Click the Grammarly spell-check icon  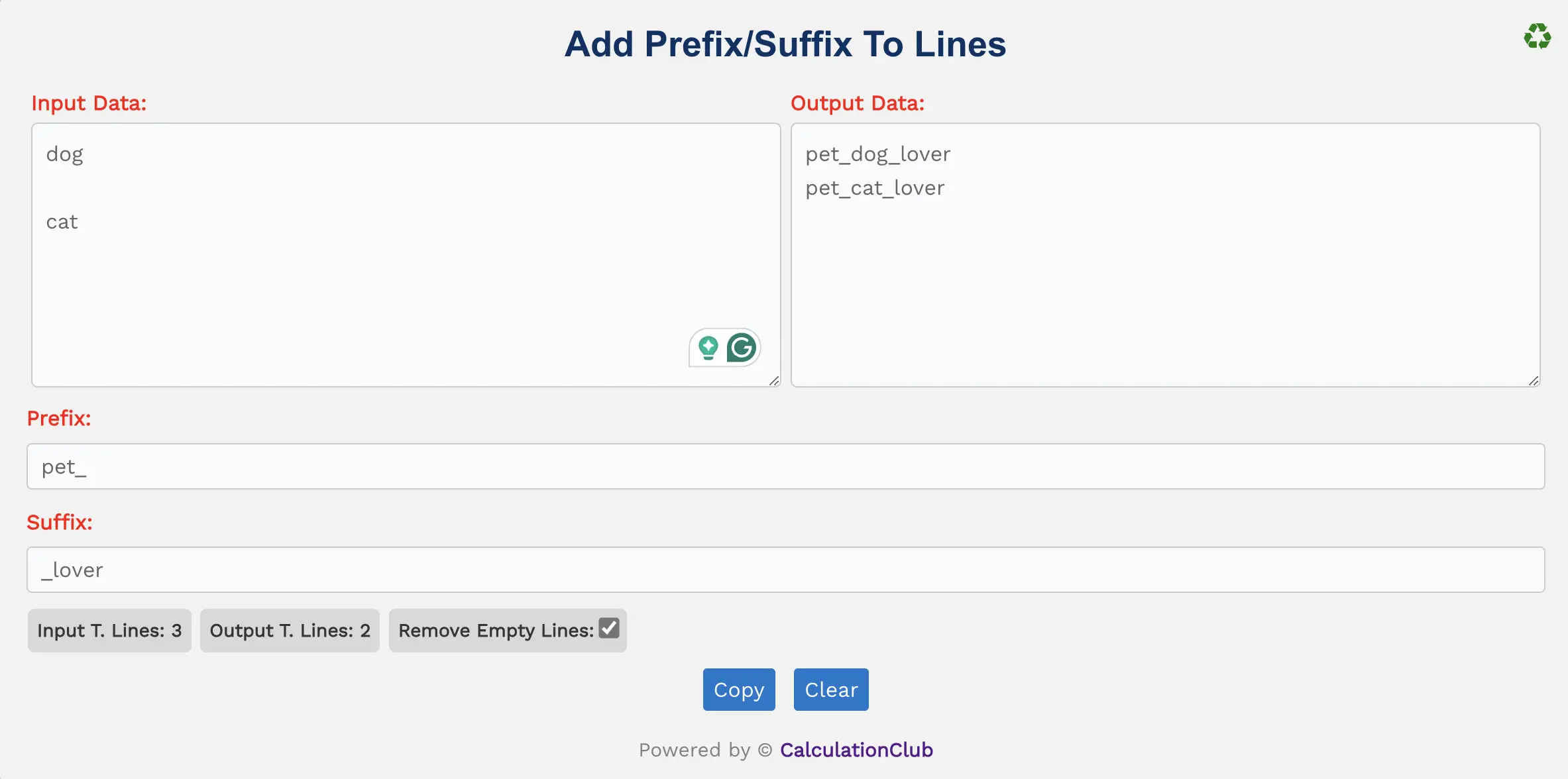click(743, 347)
